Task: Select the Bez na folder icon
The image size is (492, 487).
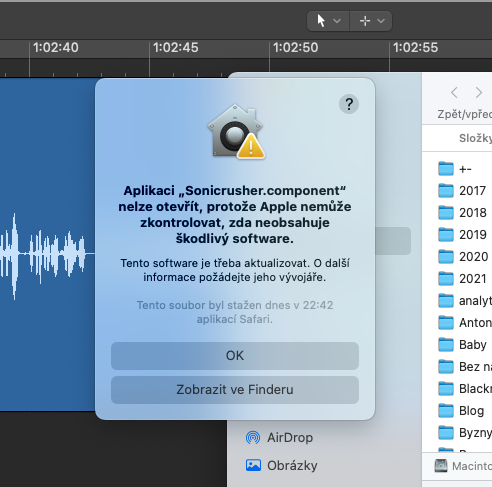Action: click(x=446, y=367)
